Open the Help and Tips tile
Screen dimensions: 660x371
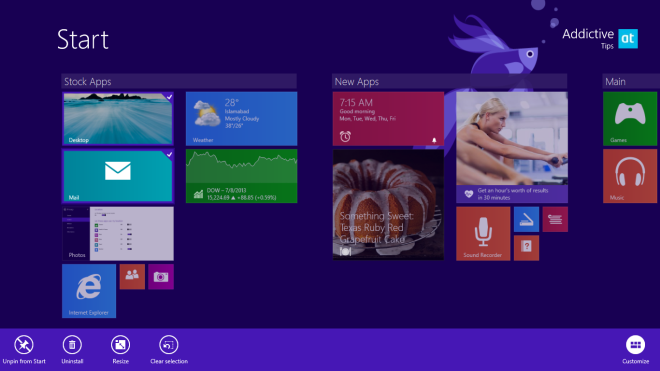pos(526,248)
